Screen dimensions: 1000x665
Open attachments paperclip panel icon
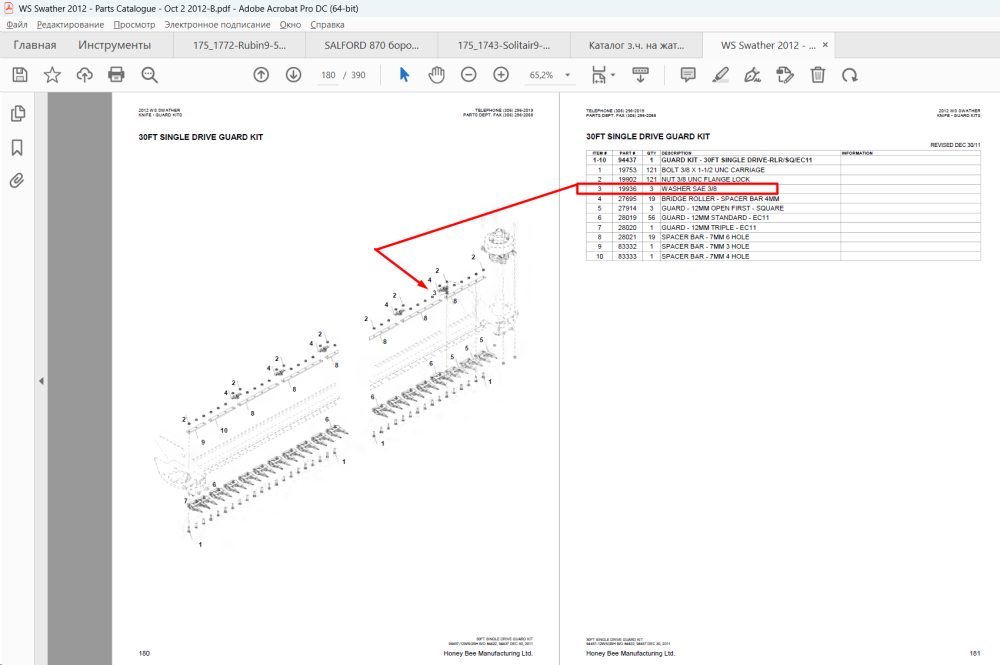17,180
